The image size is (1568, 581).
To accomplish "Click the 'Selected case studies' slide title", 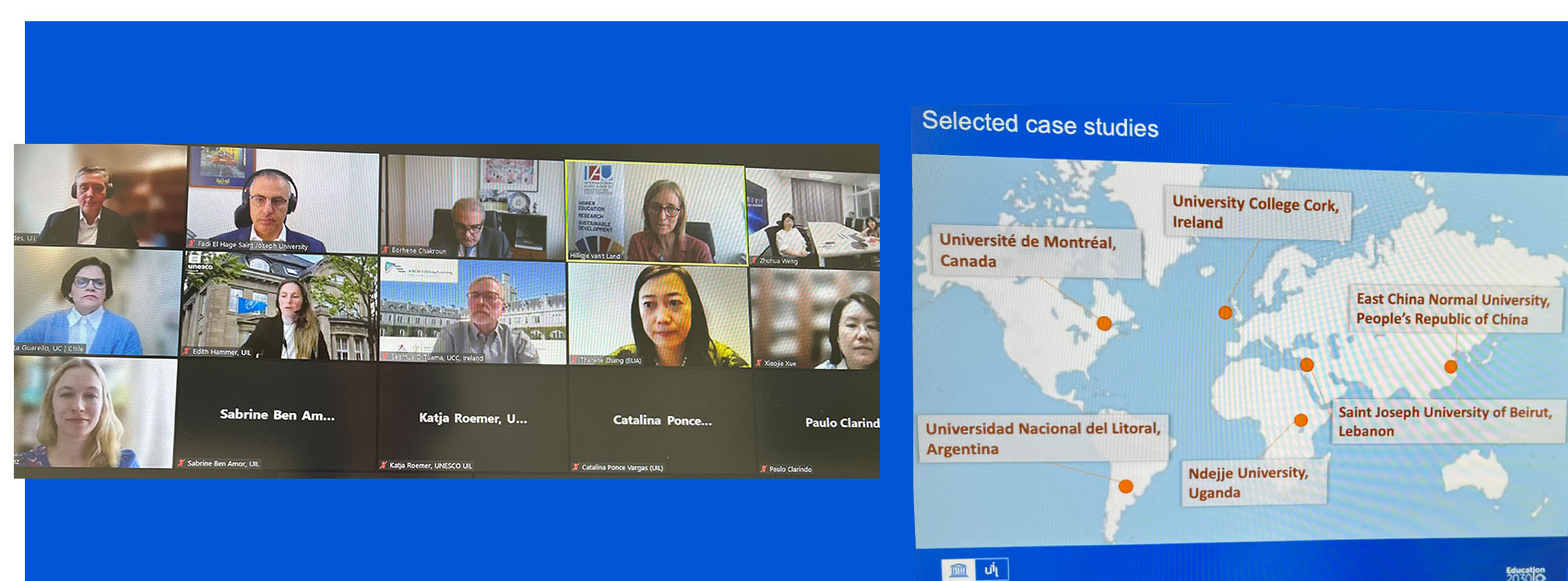I will 1040,124.
